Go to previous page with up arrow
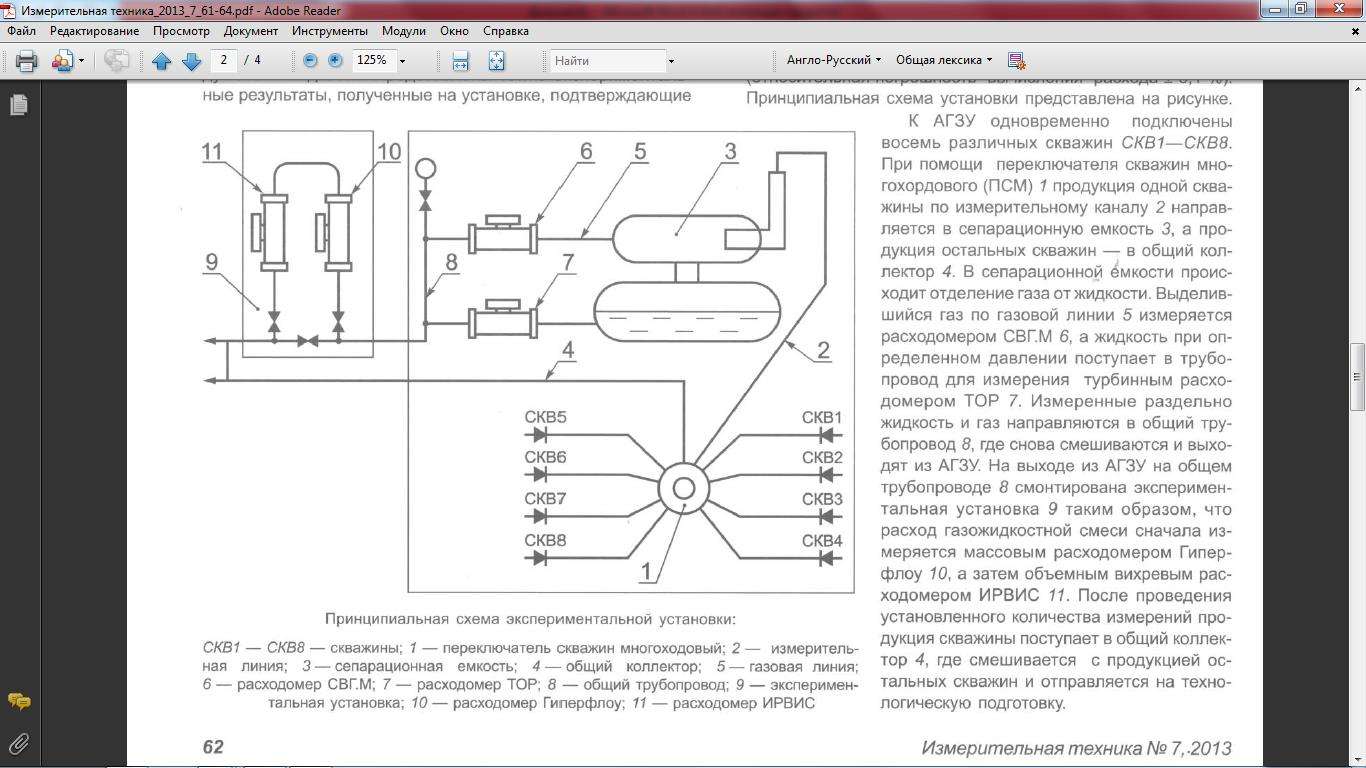This screenshot has width=1366, height=768. tap(162, 61)
